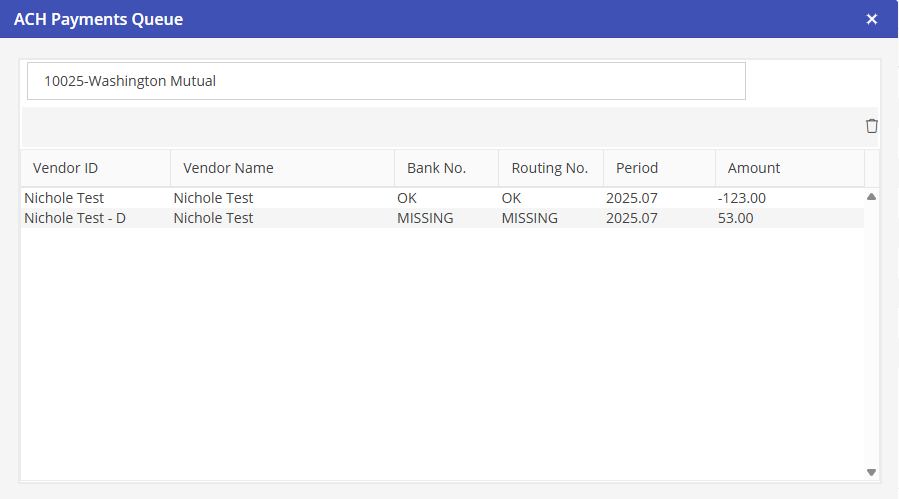Sort by the Amount column header
This screenshot has width=899, height=499.
(754, 168)
